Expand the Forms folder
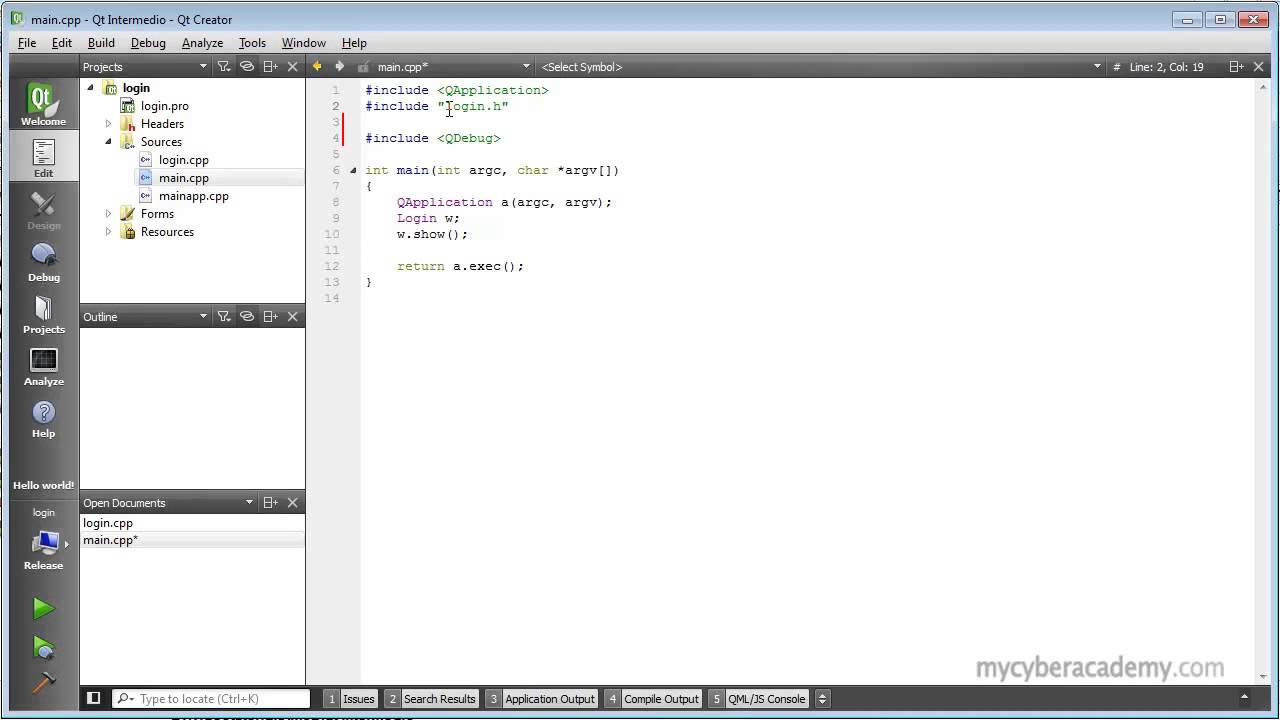 [108, 214]
